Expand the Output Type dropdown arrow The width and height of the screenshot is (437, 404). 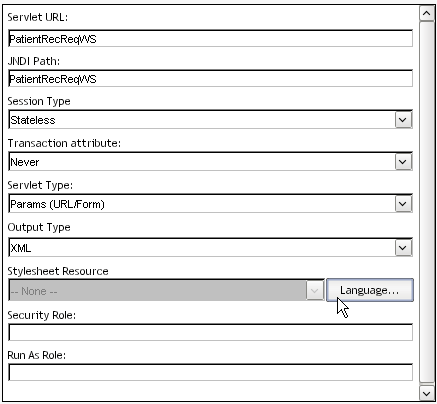[403, 248]
